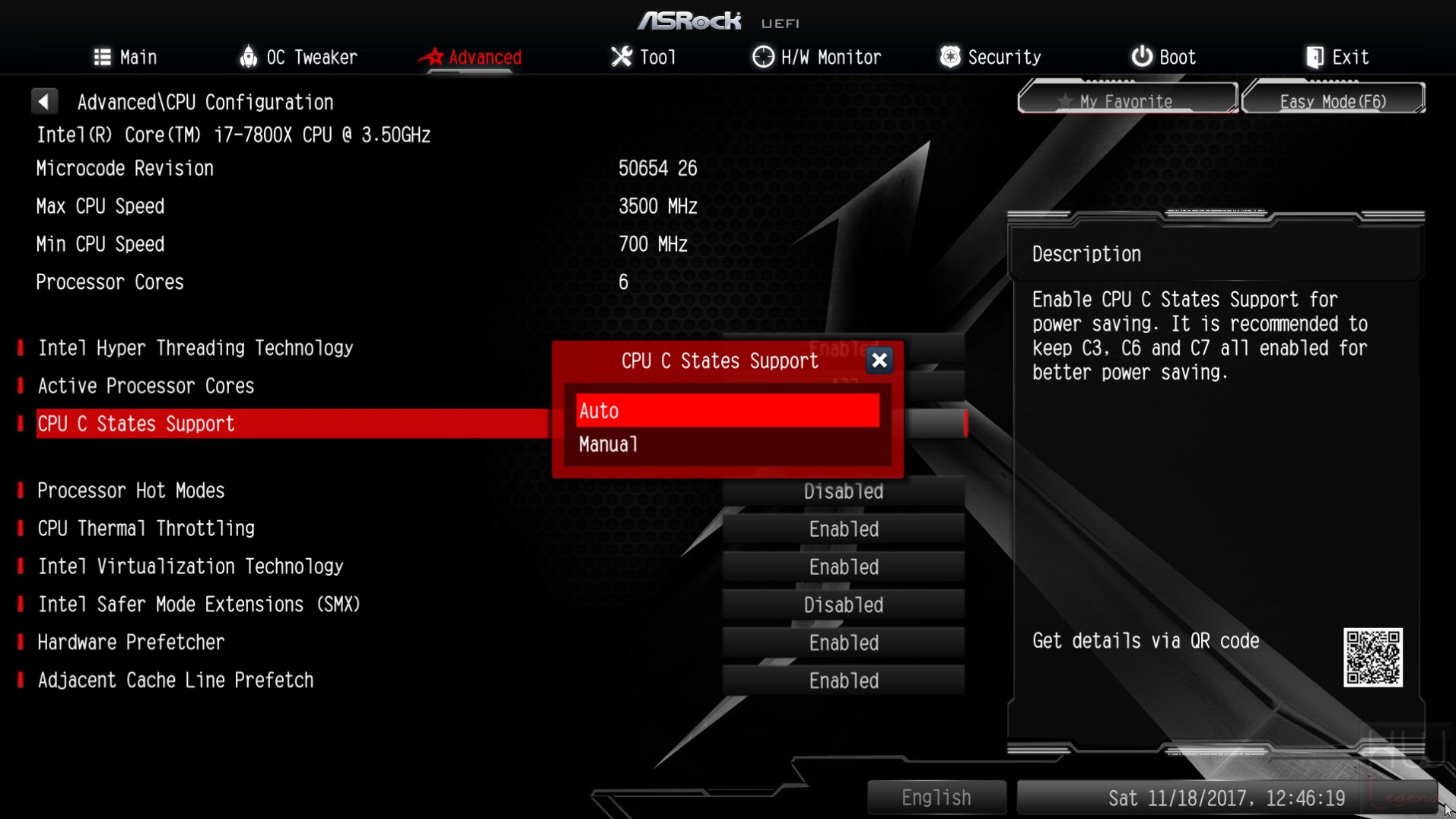Screen dimensions: 1456x819
Task: Open the My Favorite button
Action: (x=1127, y=100)
